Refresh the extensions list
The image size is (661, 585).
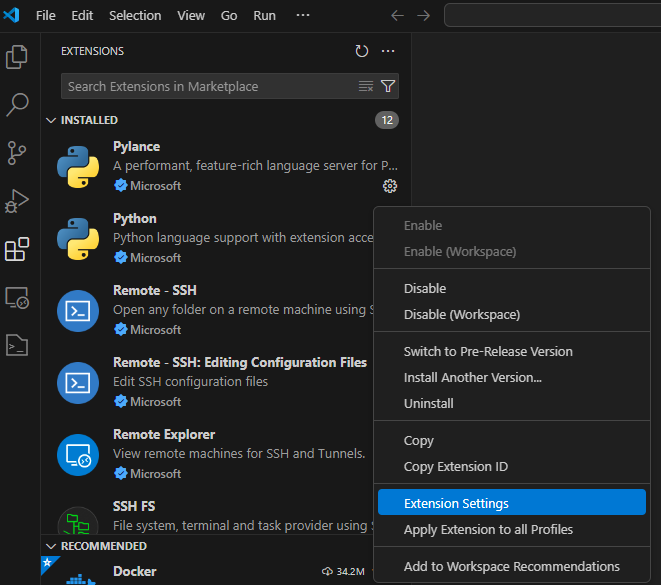[x=362, y=51]
